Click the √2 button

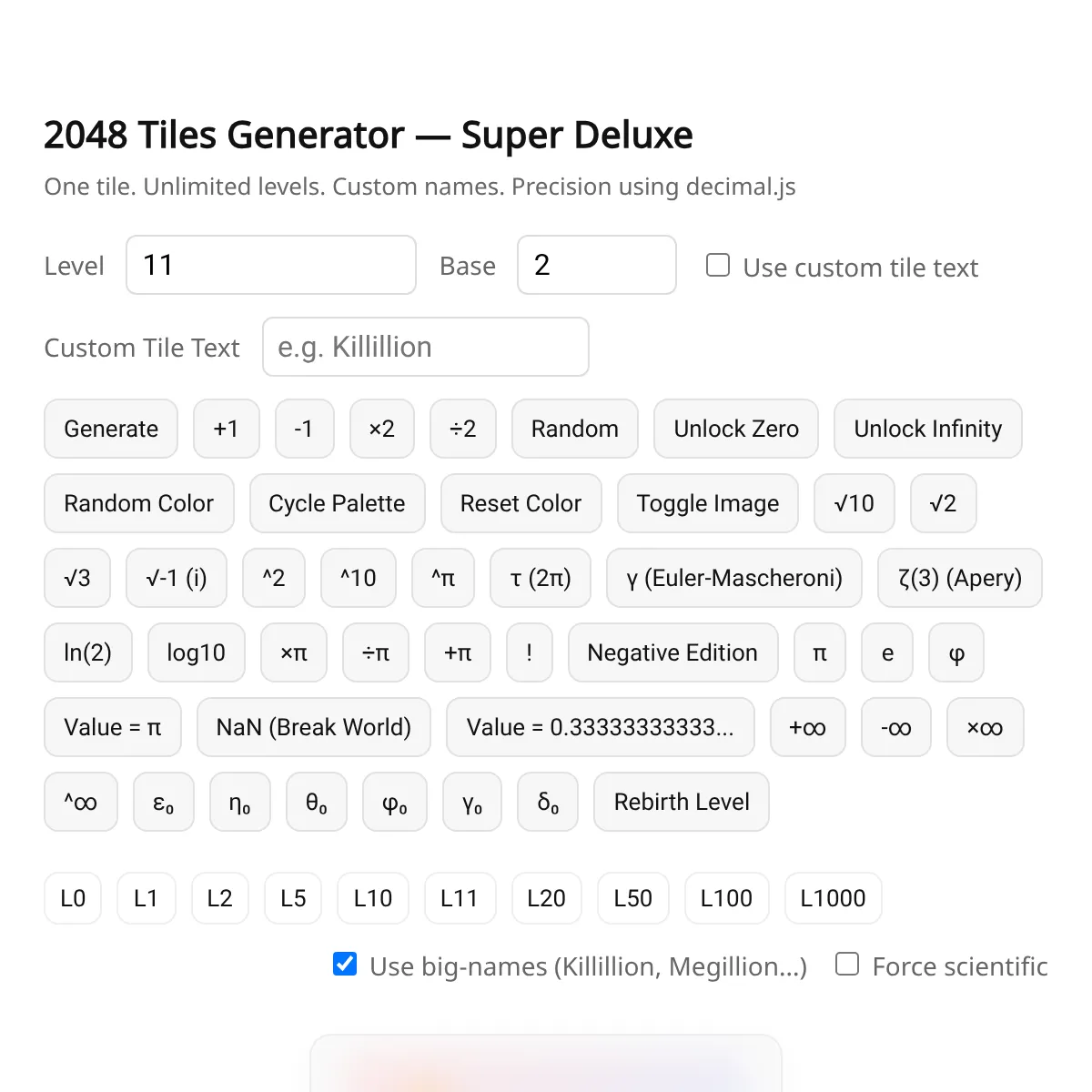943,503
